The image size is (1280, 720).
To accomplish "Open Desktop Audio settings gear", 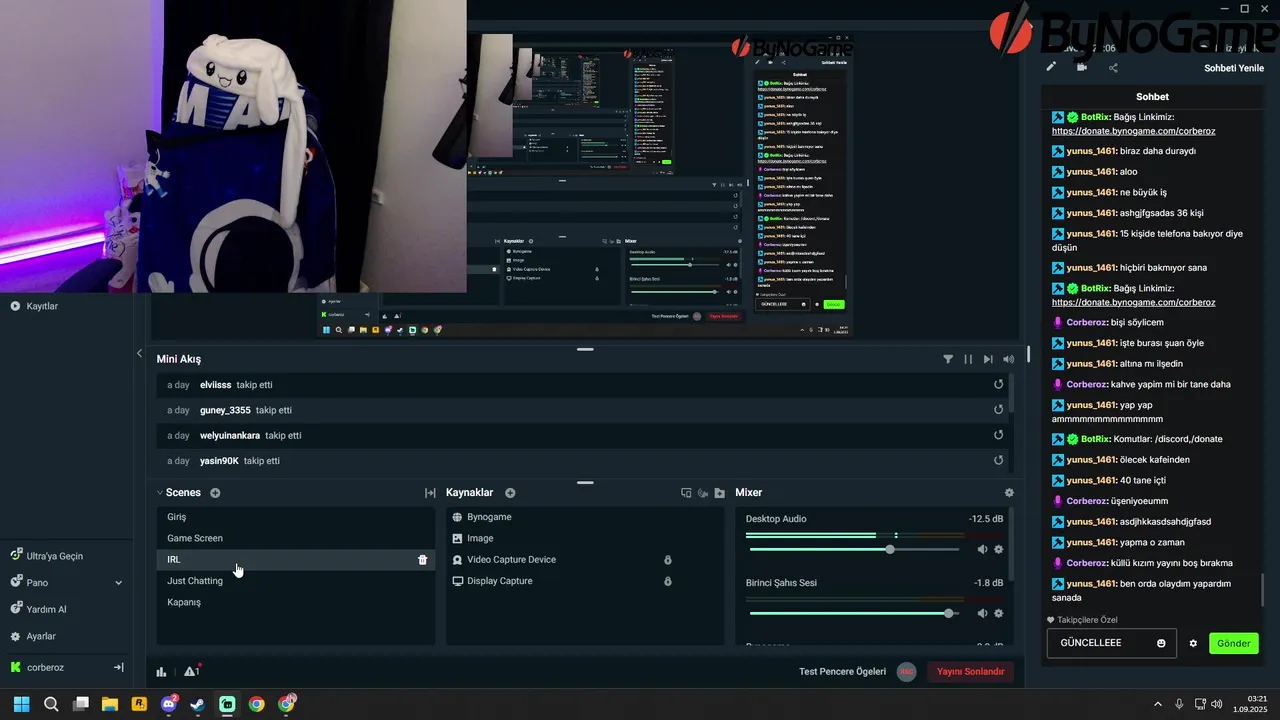I will (998, 549).
